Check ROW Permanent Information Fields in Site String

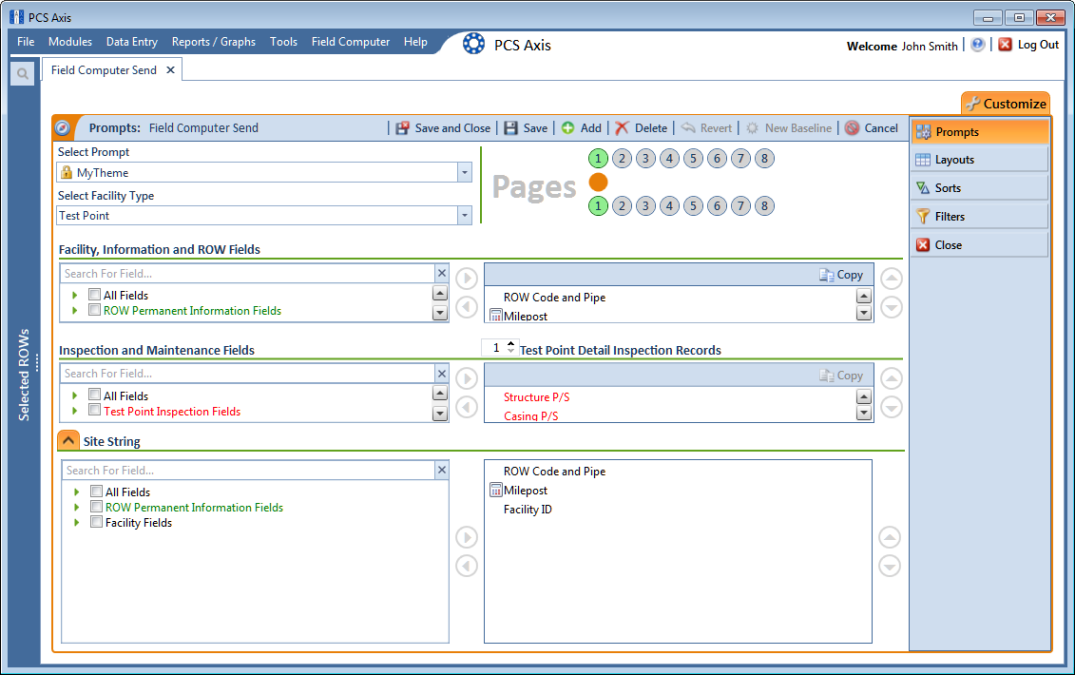point(97,506)
